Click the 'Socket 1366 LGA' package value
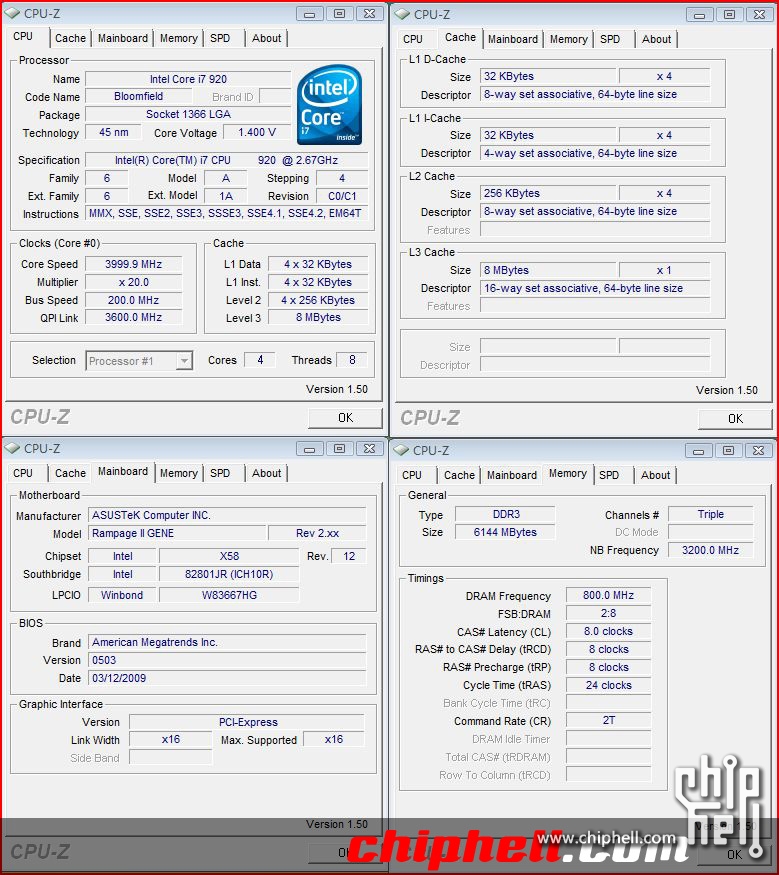The image size is (779, 875). [x=188, y=114]
